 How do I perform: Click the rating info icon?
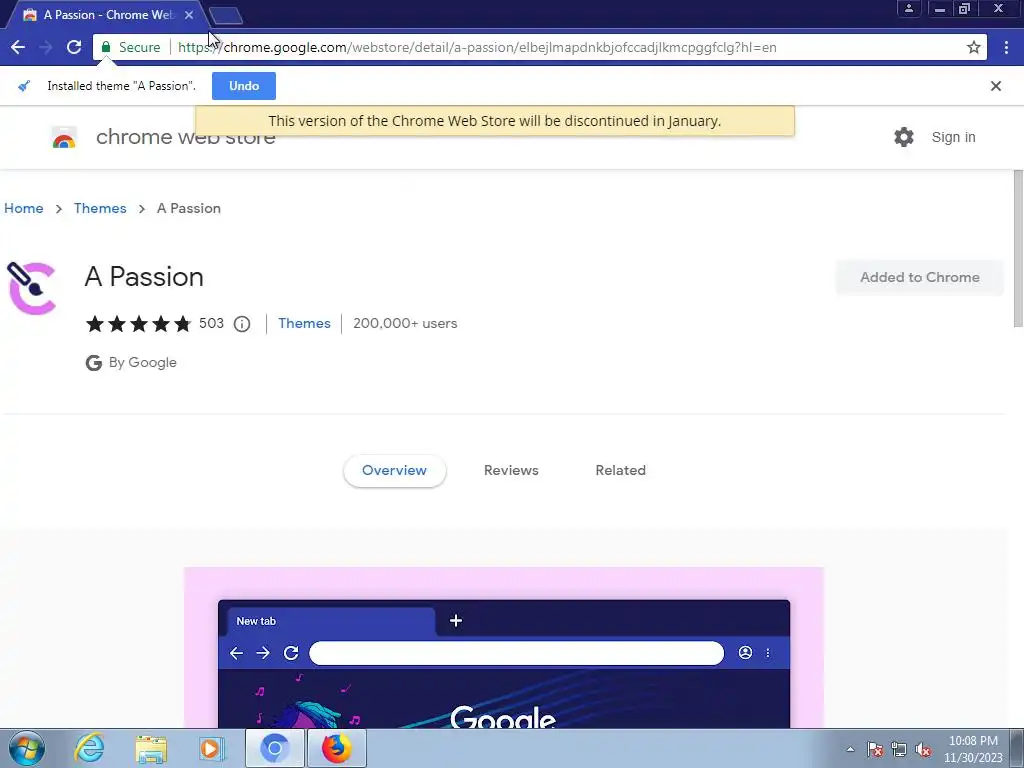(242, 324)
